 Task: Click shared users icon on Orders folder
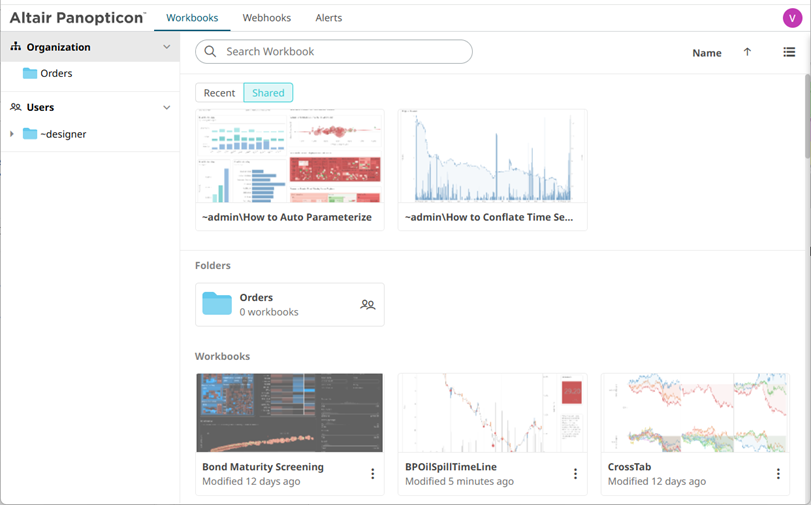point(368,304)
